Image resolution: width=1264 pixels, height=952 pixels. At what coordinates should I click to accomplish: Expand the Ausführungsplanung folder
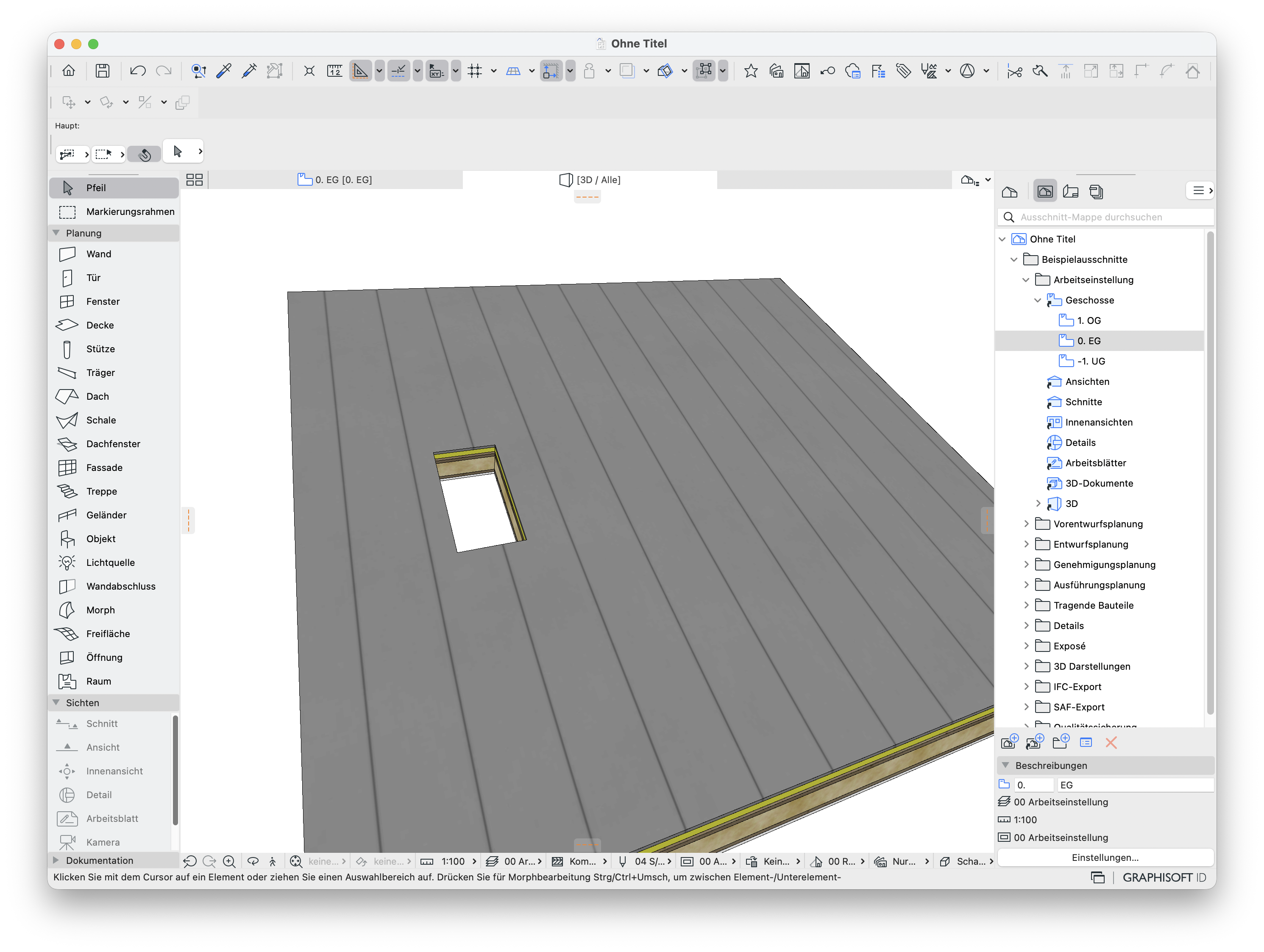(x=1026, y=585)
